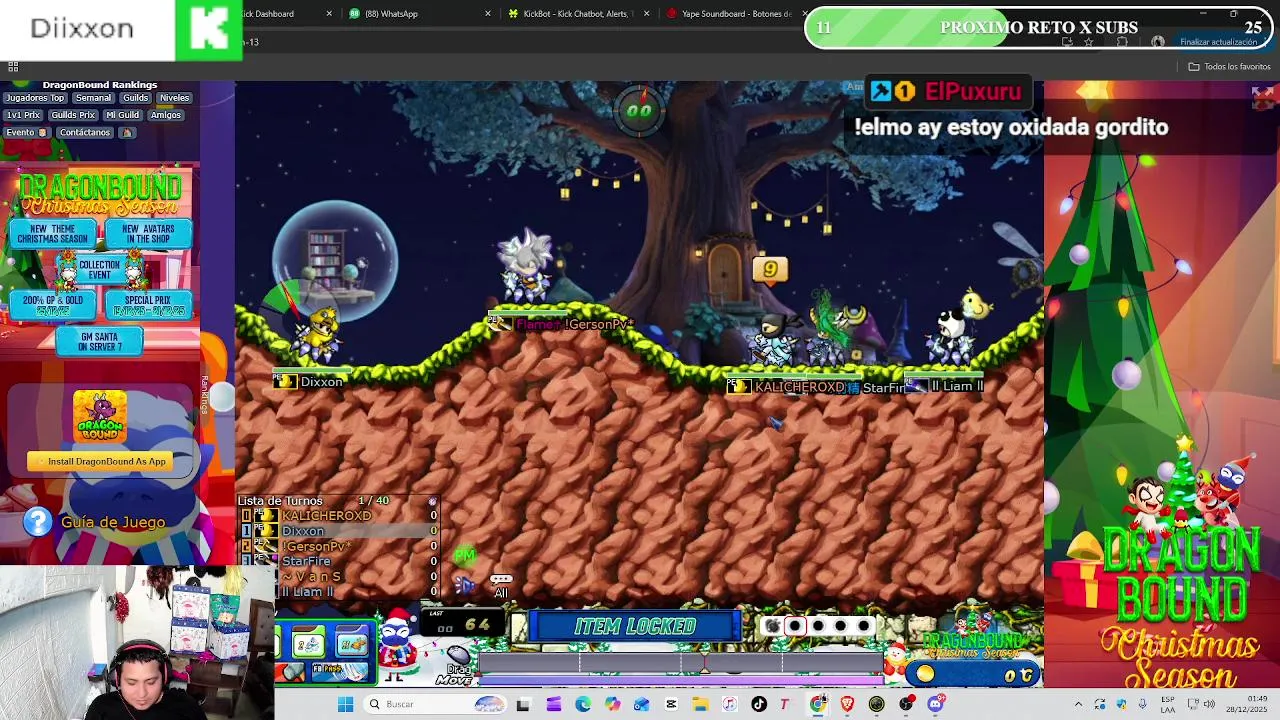Select KALICHEROXD in turn list

tap(339, 516)
